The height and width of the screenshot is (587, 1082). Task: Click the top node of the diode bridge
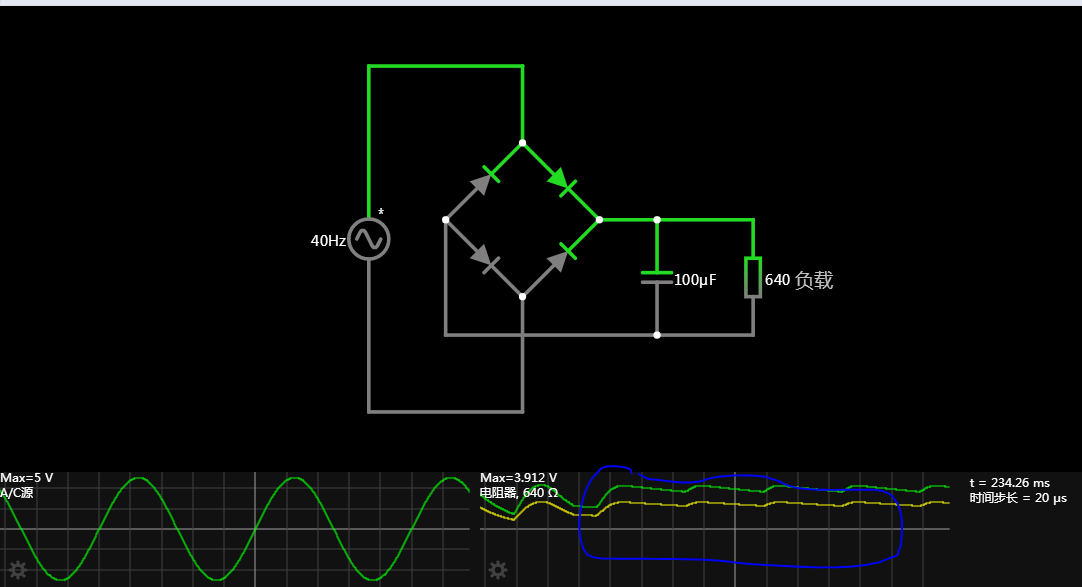pos(522,142)
